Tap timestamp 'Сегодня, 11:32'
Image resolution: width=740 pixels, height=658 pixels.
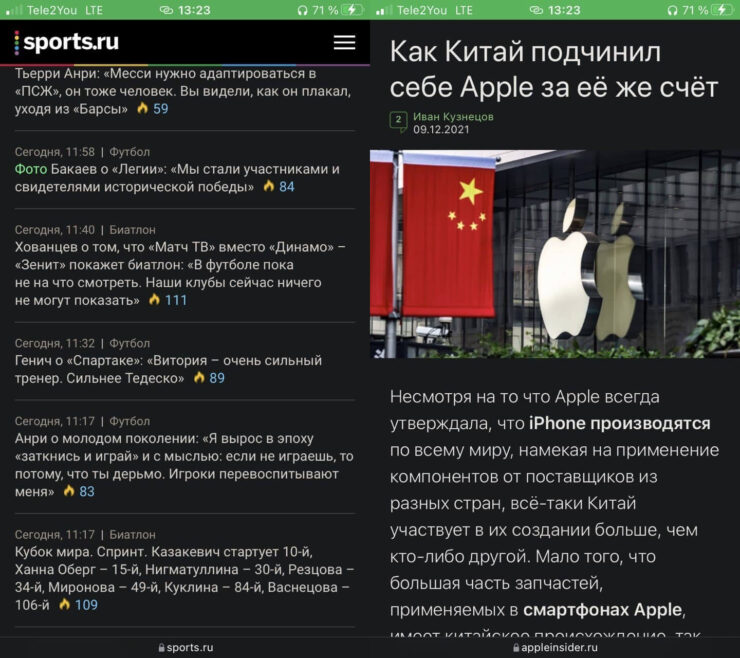tap(55, 343)
